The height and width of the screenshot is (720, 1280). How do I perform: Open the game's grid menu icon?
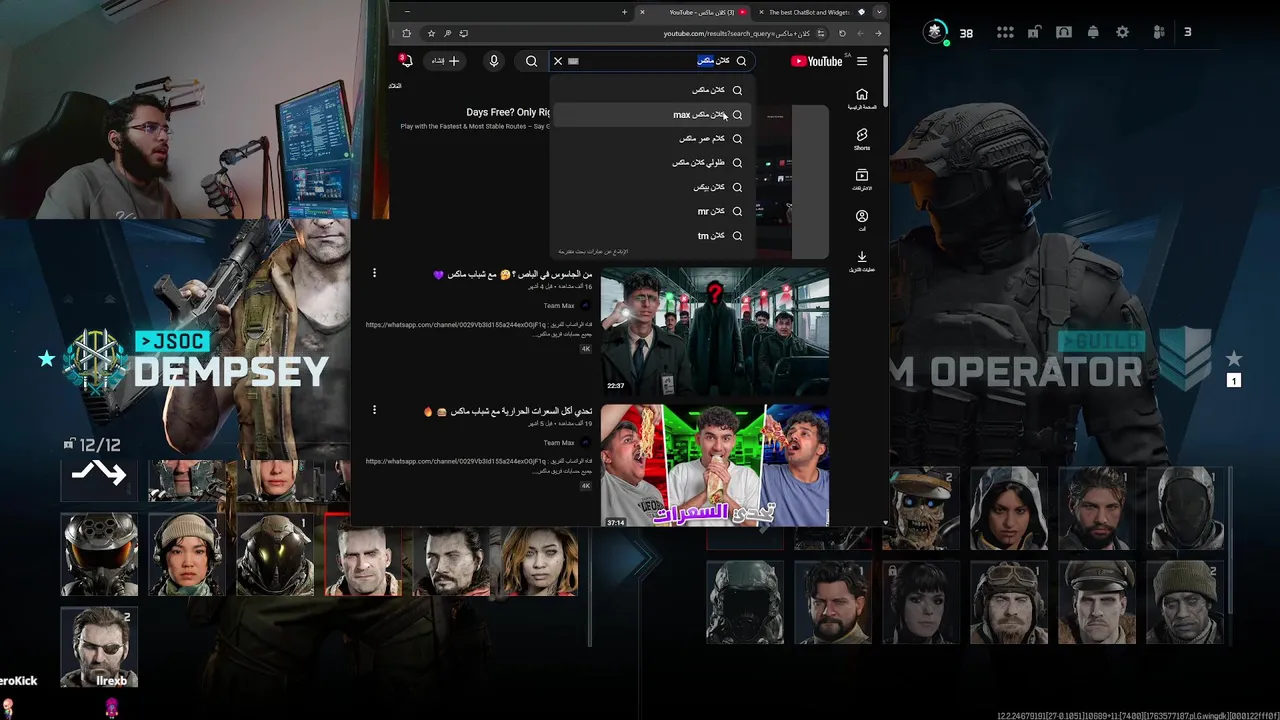1005,32
